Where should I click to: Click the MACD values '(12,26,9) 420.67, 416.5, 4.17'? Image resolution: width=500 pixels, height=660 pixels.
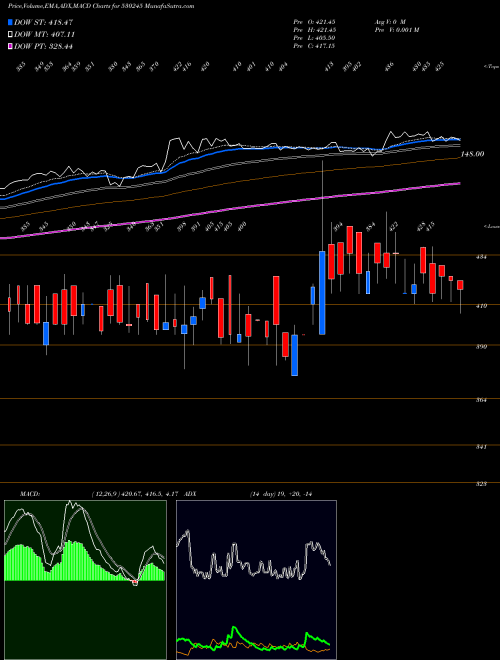[135, 494]
